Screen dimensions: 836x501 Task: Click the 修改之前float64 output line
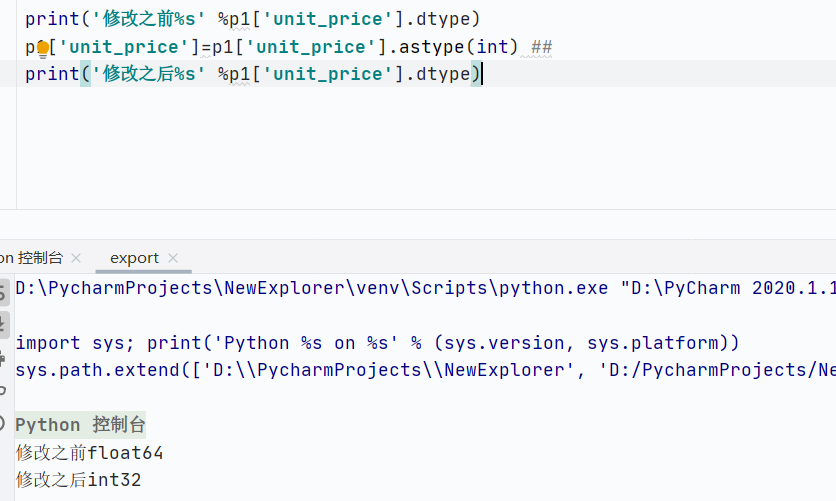tap(89, 453)
